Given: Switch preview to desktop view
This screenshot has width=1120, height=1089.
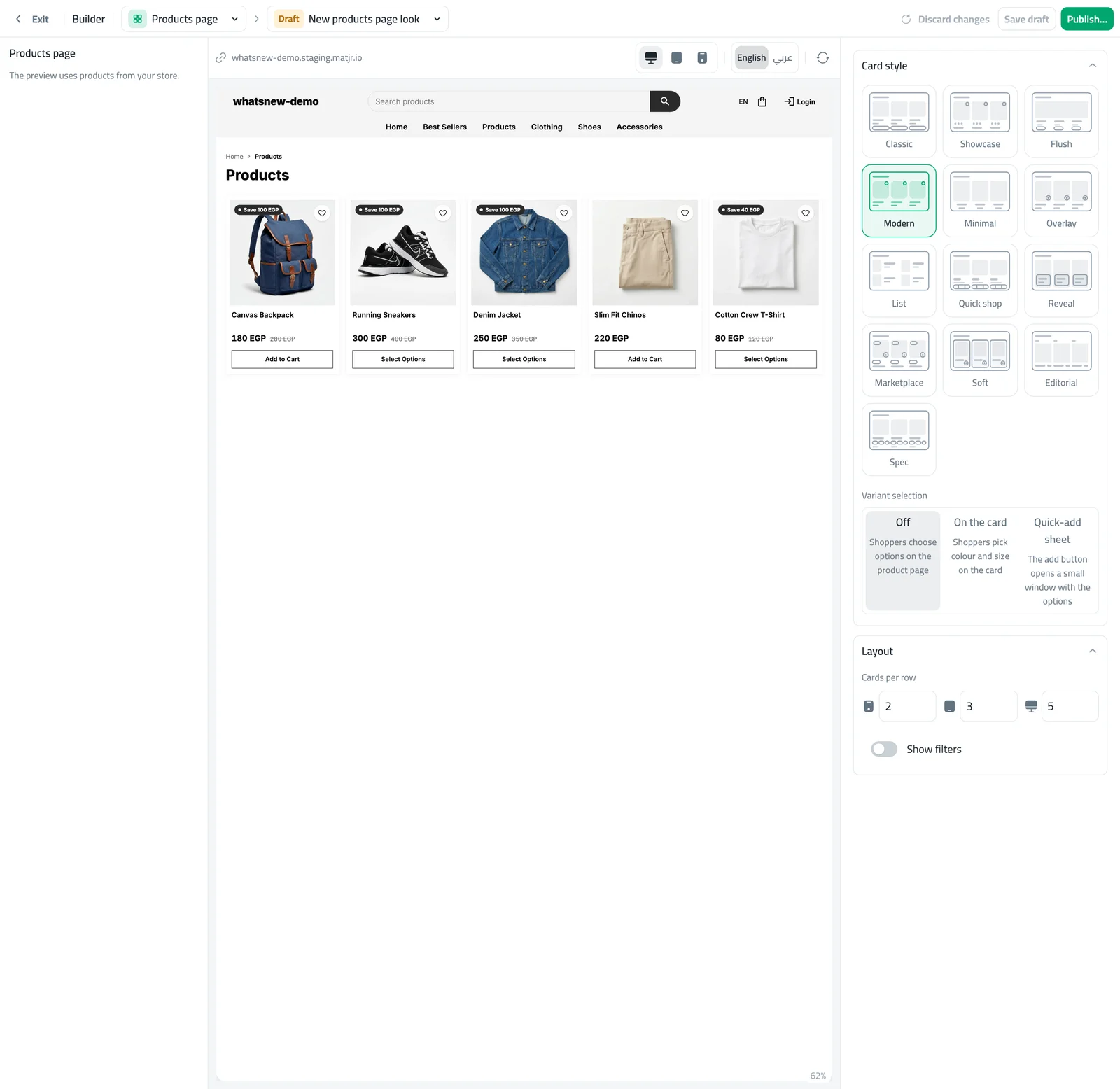Looking at the screenshot, I should [651, 57].
